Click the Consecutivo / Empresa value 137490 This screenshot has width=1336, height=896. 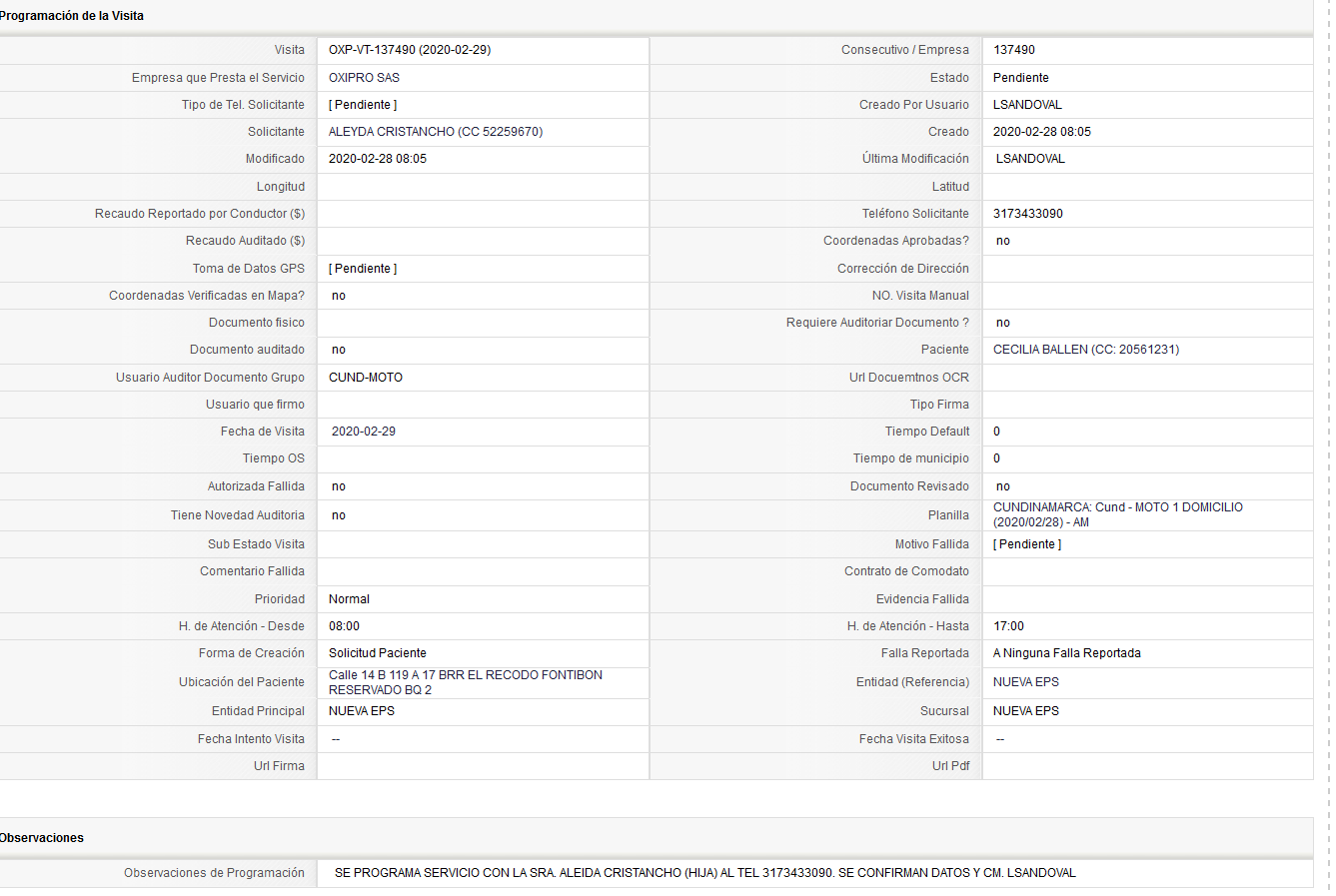tap(1014, 50)
